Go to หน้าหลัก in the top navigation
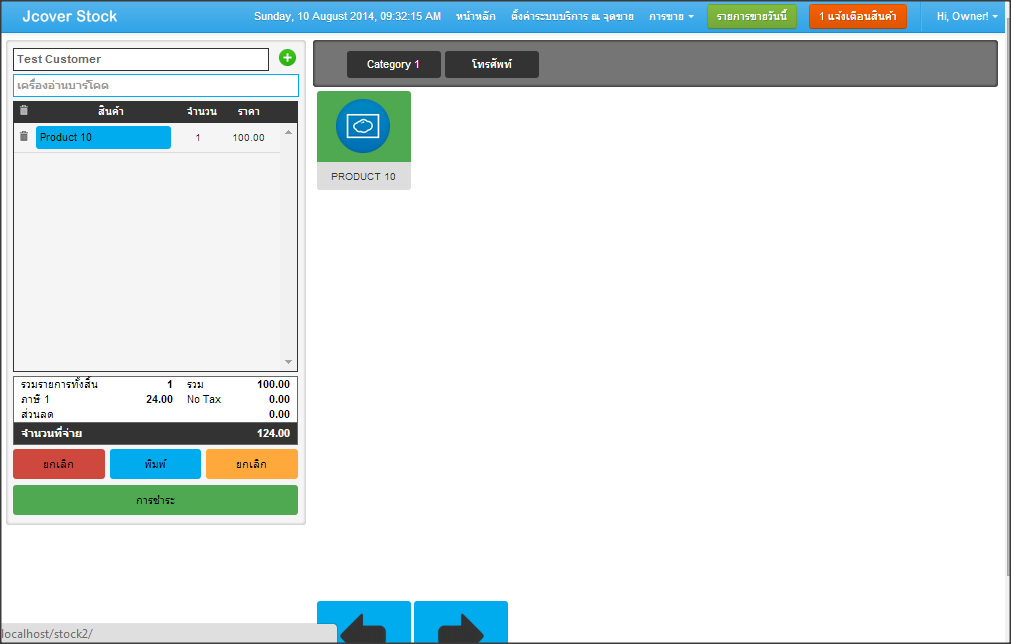 click(476, 17)
